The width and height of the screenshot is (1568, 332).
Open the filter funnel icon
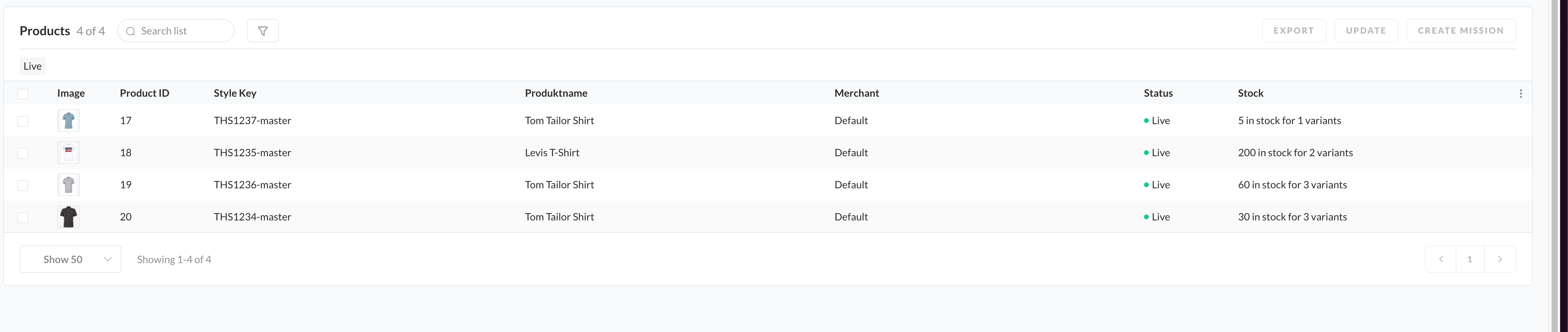[263, 31]
